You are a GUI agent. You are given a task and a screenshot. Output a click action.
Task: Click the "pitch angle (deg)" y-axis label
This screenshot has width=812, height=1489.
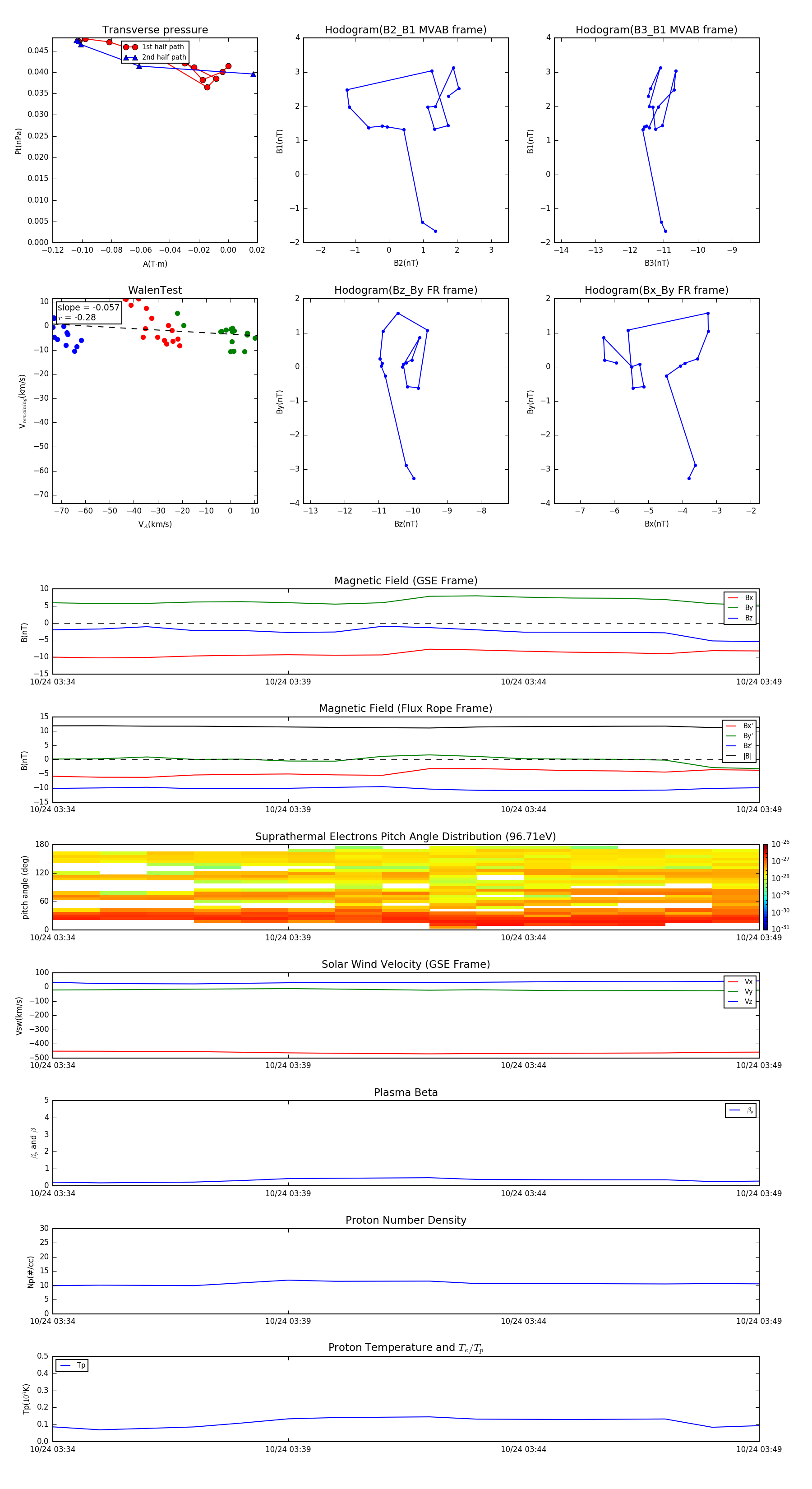[25, 887]
